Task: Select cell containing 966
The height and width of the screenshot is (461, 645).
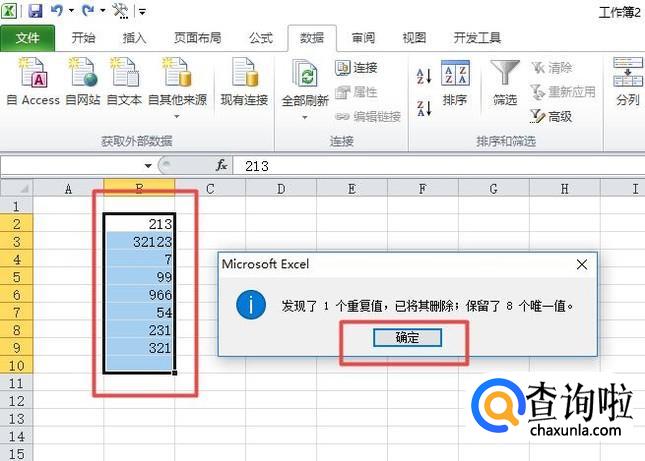Action: pyautogui.click(x=139, y=294)
